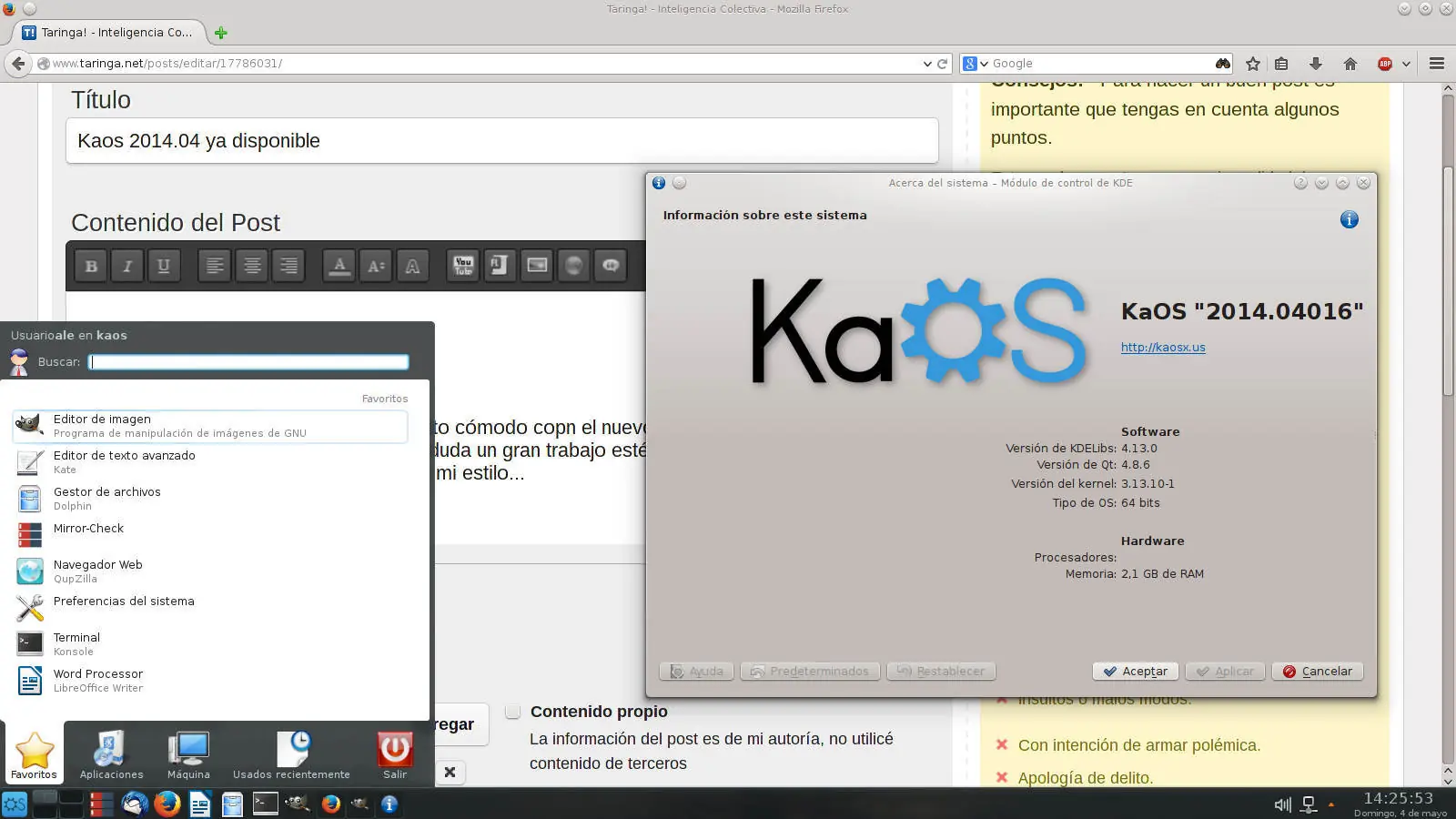Center-align the post text
Screen dimensions: 1456x819
click(x=252, y=266)
